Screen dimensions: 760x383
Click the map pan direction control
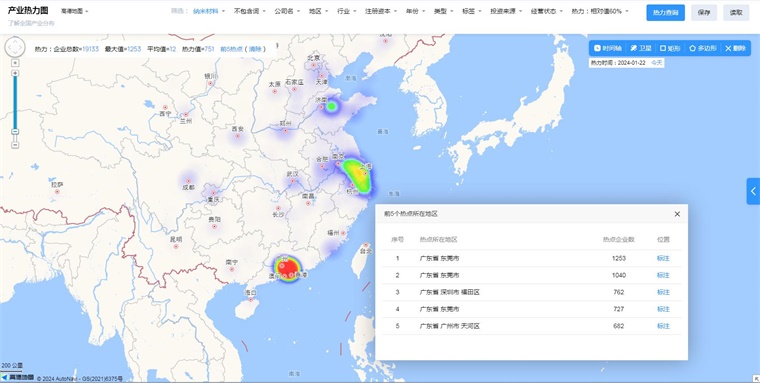point(15,47)
